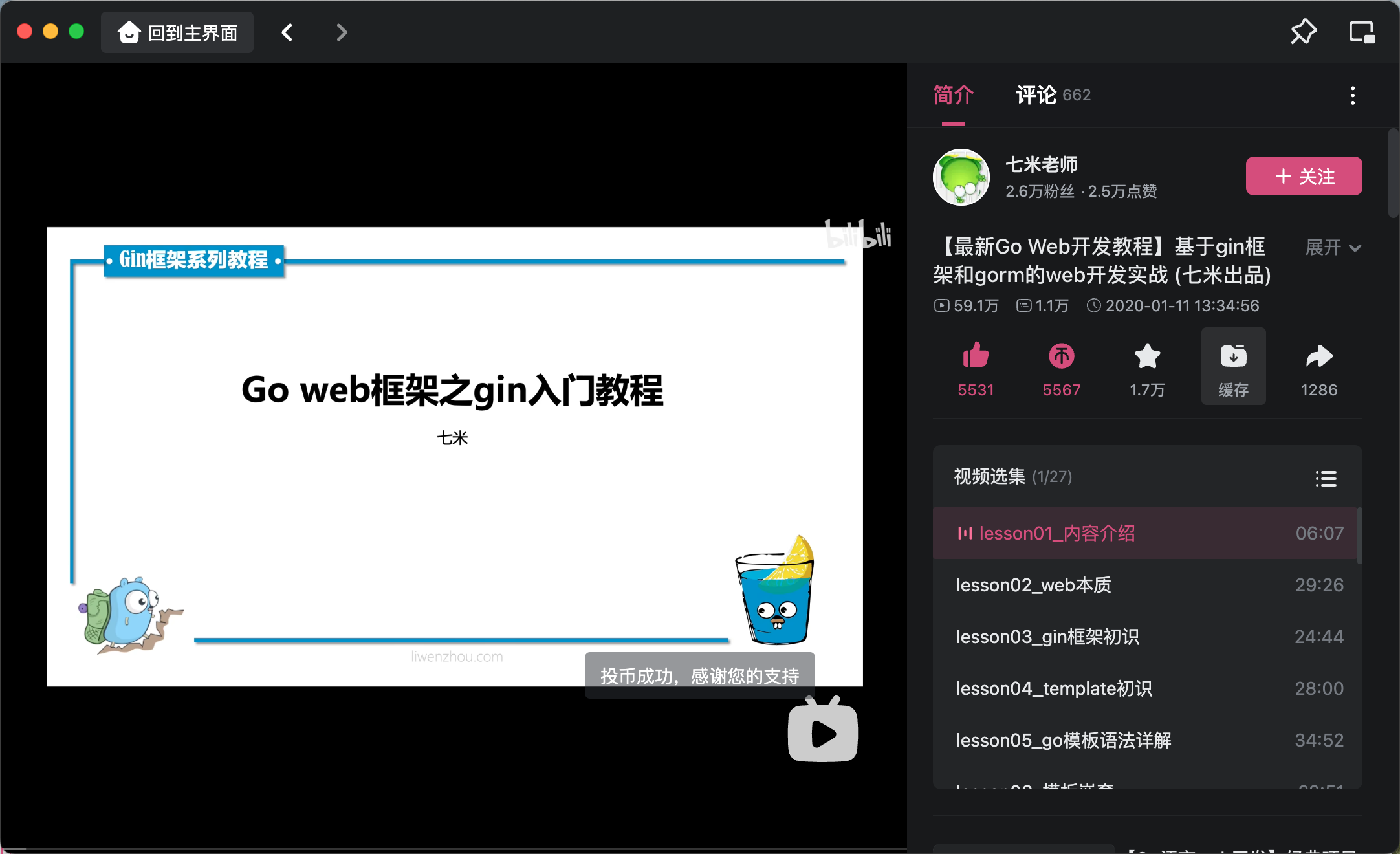
Task: Click the 2.6万粉丝 follower count
Action: pos(1040,192)
